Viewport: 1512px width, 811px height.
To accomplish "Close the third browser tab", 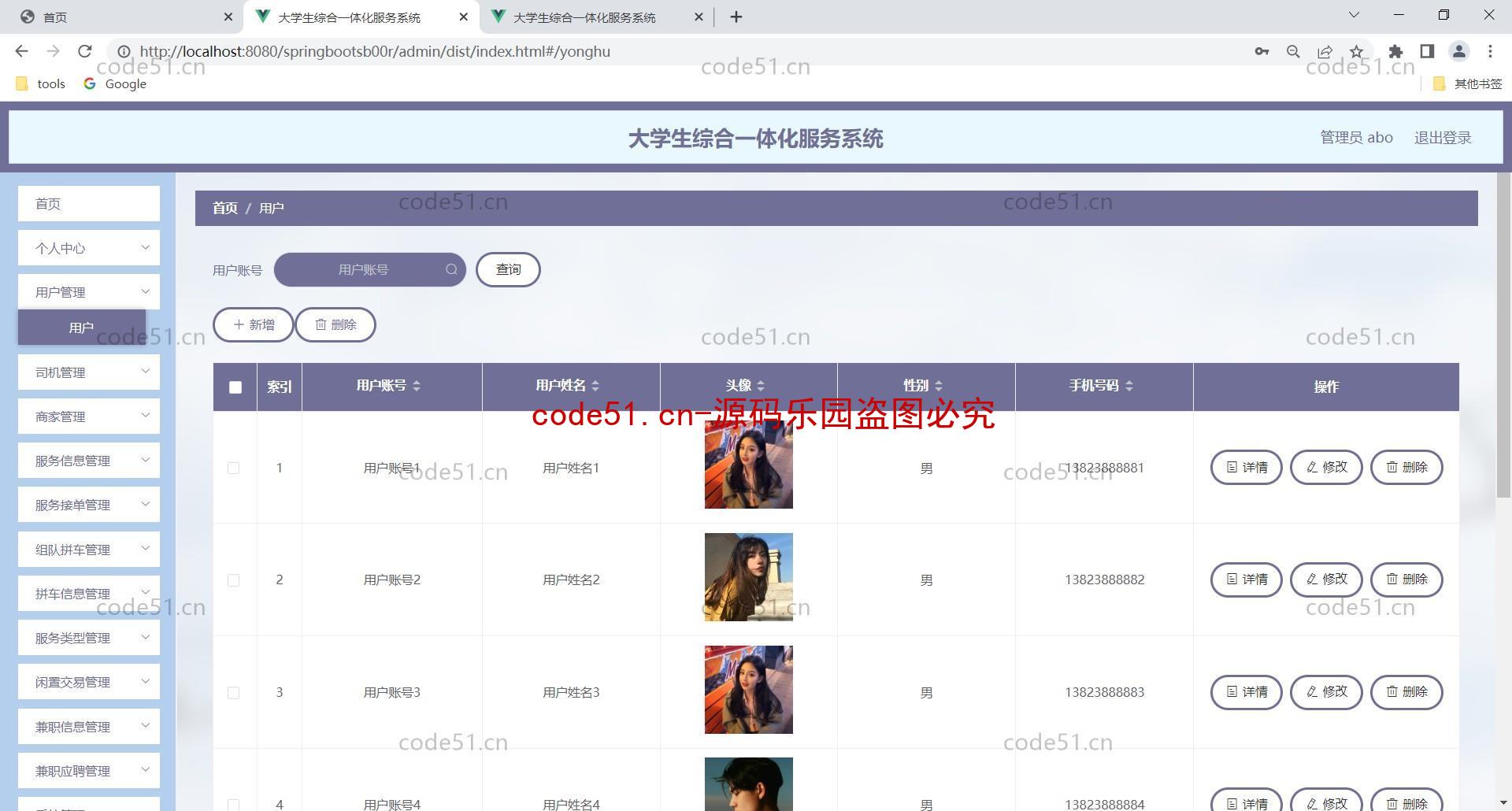I will 699,17.
